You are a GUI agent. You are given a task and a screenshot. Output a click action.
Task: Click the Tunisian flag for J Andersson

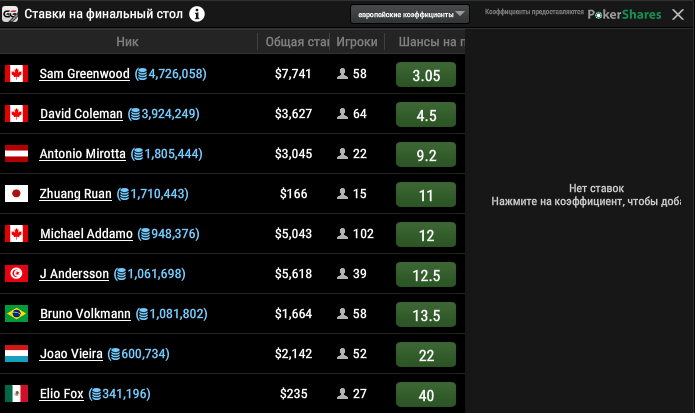click(16, 274)
